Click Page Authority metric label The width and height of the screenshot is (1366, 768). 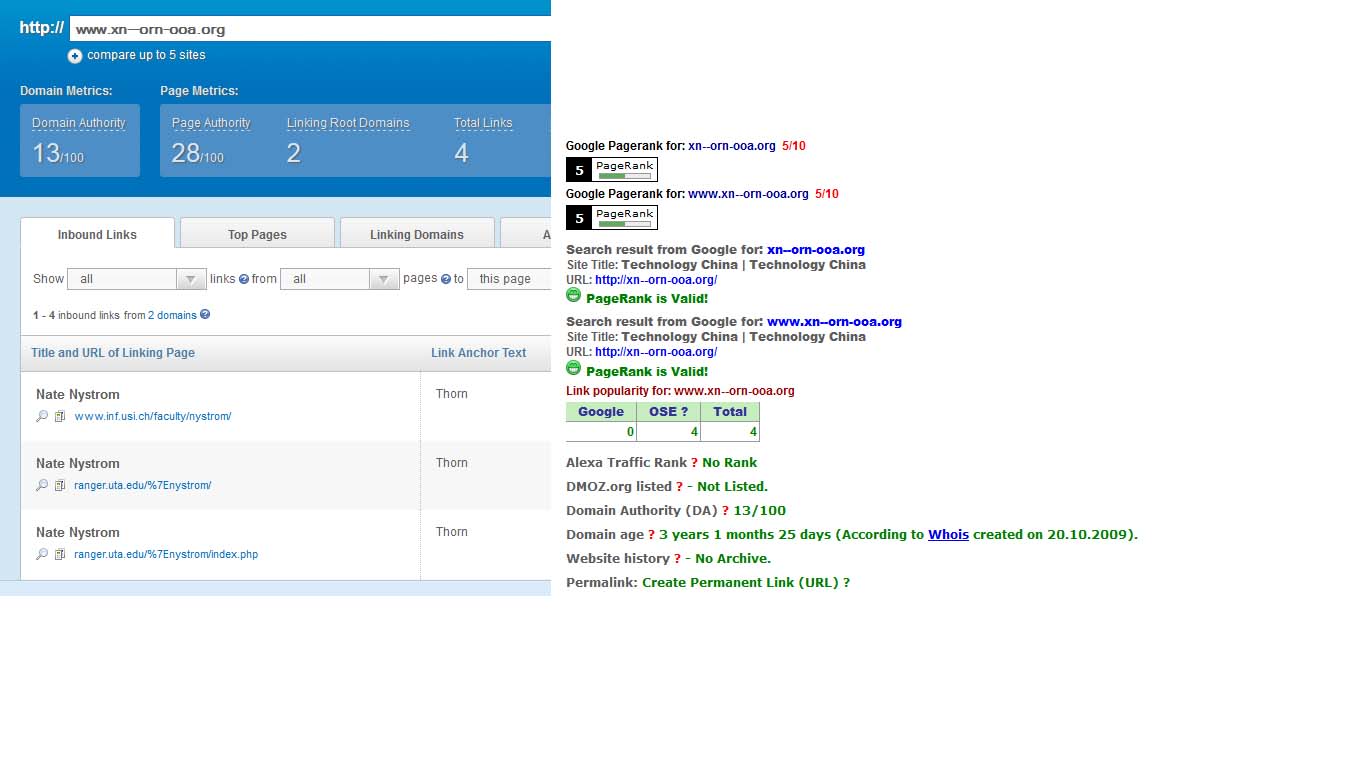coord(211,123)
